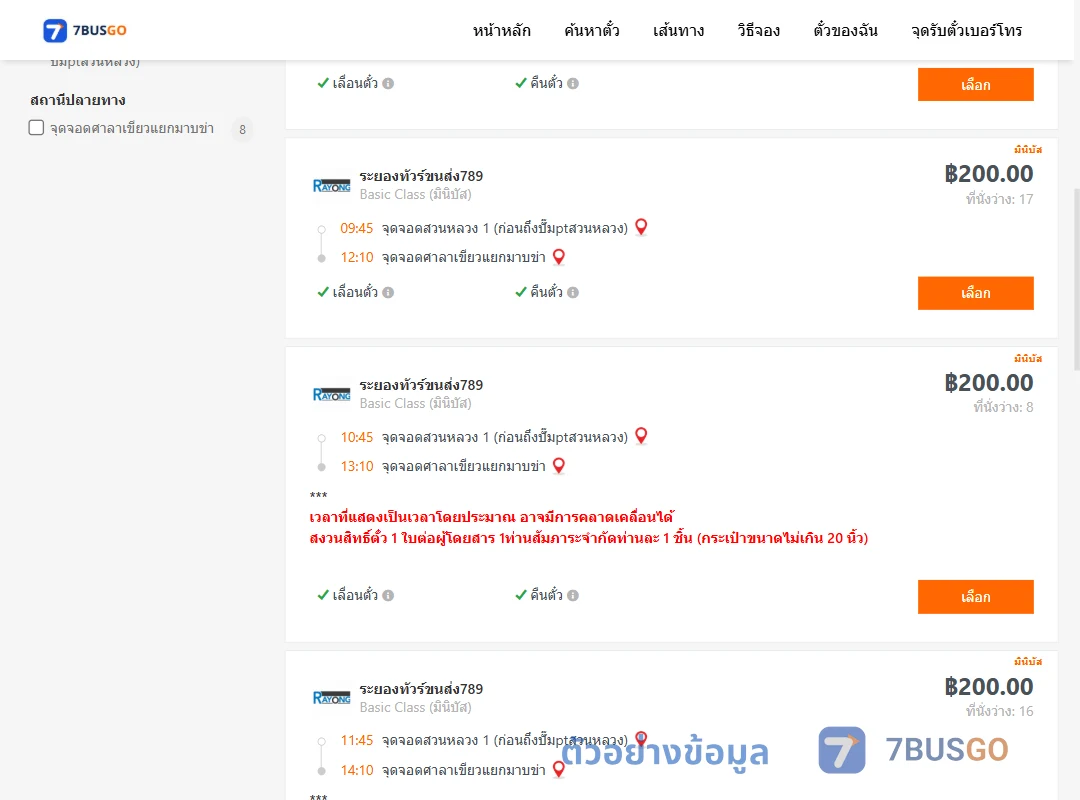
Task: Click info icon beside เลื่อนตั๋ว in 10:45 card
Action: 388,595
